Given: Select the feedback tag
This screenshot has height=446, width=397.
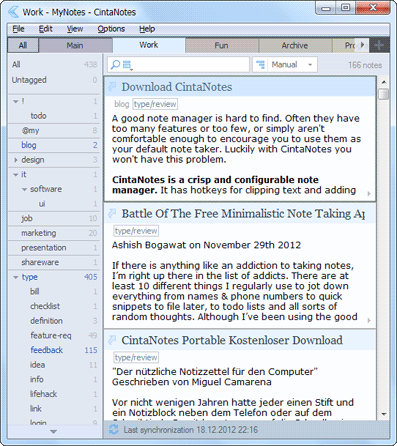Looking at the screenshot, I should [47, 350].
